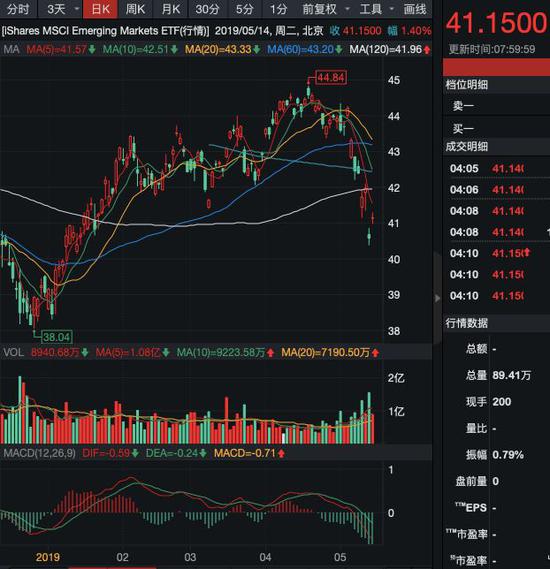Click the 收 41.1500 closing price text
The image size is (550, 569).
(356, 31)
